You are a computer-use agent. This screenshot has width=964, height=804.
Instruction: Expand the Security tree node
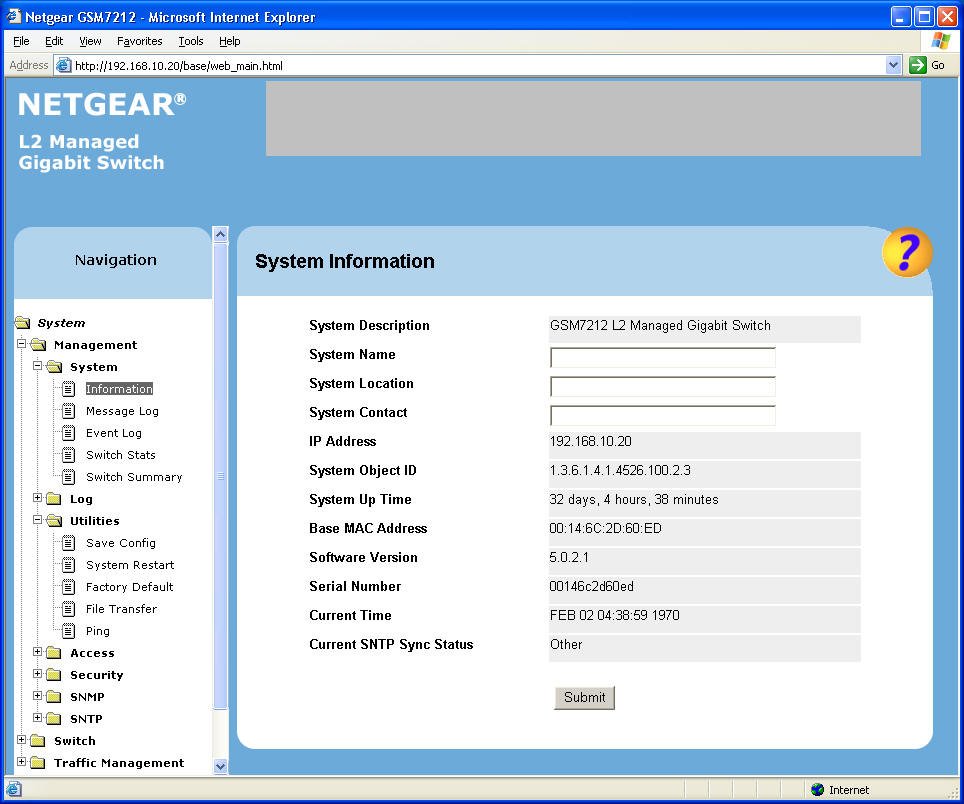tap(38, 674)
